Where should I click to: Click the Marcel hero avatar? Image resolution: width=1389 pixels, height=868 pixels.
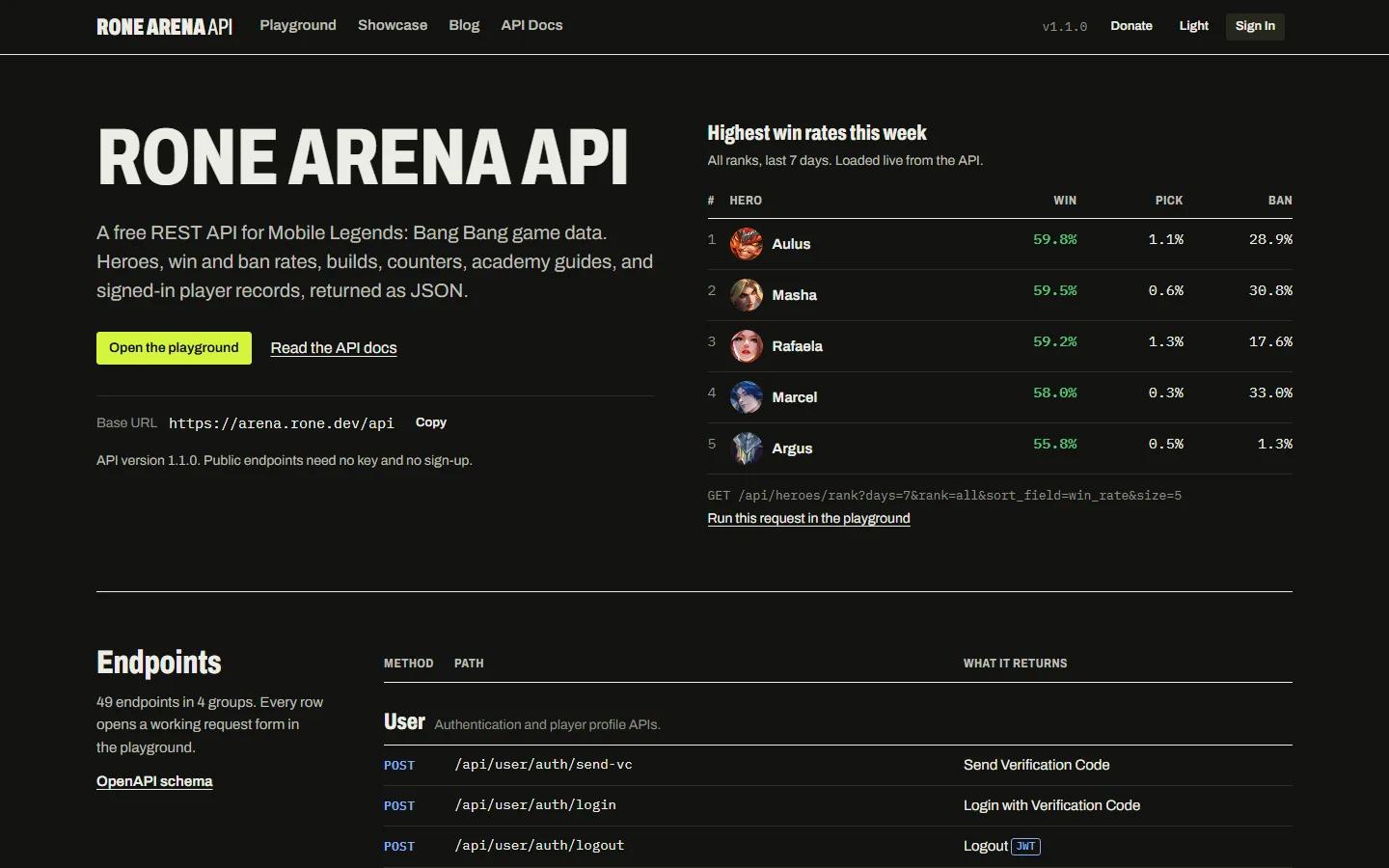[x=747, y=397]
